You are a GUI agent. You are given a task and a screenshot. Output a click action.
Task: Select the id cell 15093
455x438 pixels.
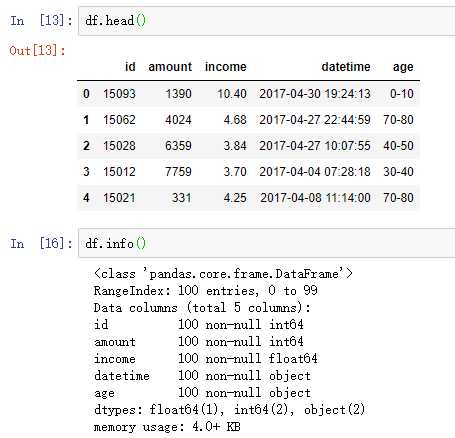click(119, 94)
